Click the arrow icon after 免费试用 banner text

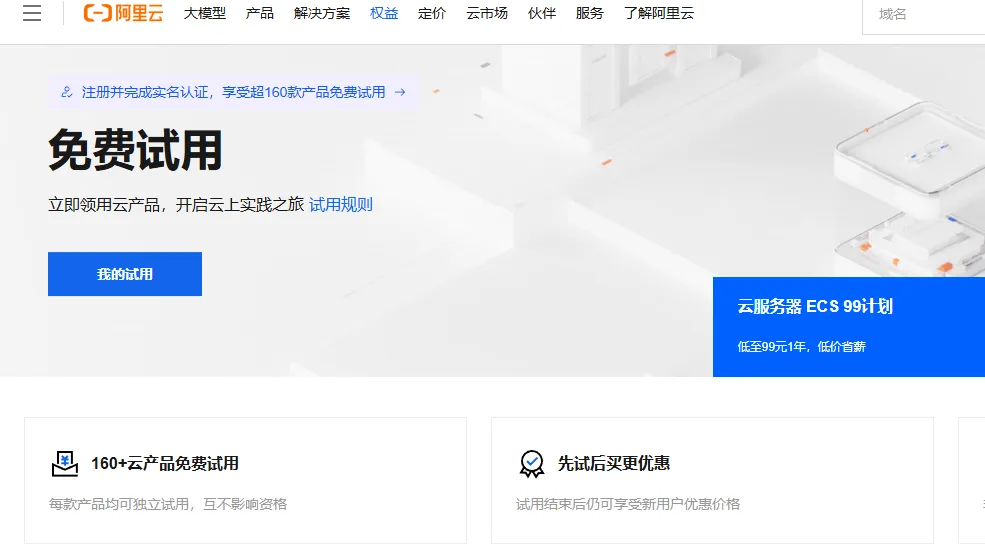point(400,92)
